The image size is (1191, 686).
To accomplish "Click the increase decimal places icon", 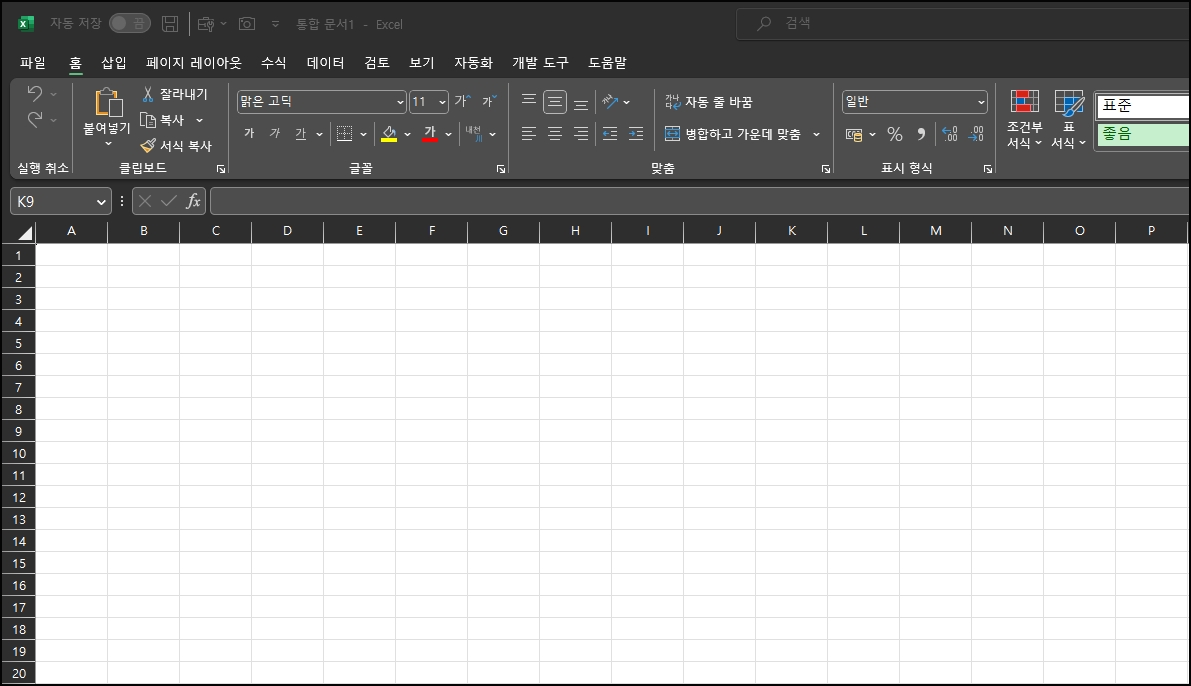I will pos(949,133).
